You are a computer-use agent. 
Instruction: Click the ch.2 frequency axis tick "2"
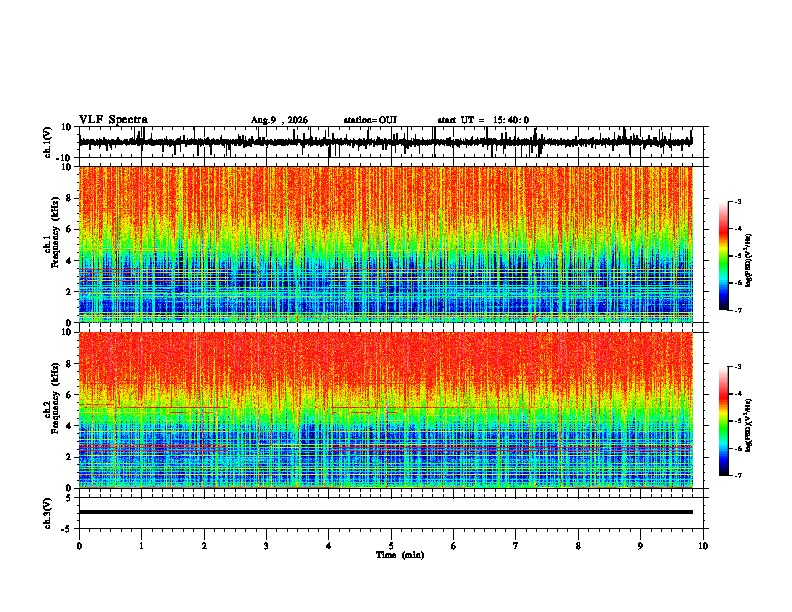pos(69,457)
